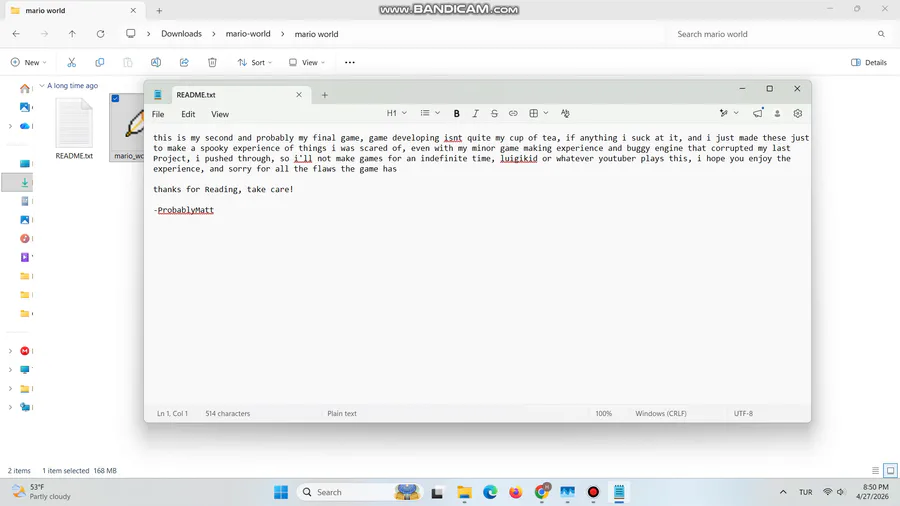Image resolution: width=900 pixels, height=506 pixels.
Task: Toggle bold formatting in Notepad
Action: pyautogui.click(x=456, y=114)
